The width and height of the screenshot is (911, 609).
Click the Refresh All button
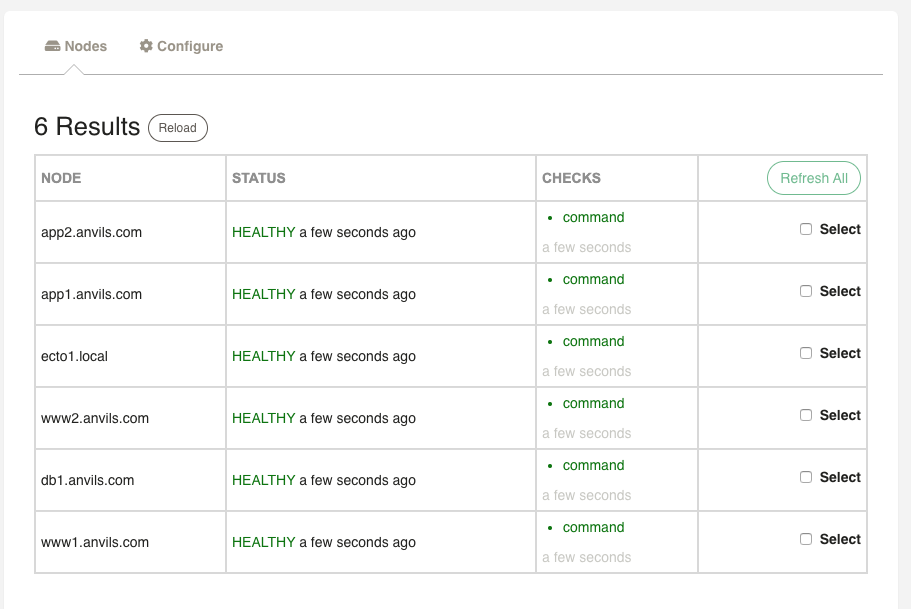tap(813, 178)
